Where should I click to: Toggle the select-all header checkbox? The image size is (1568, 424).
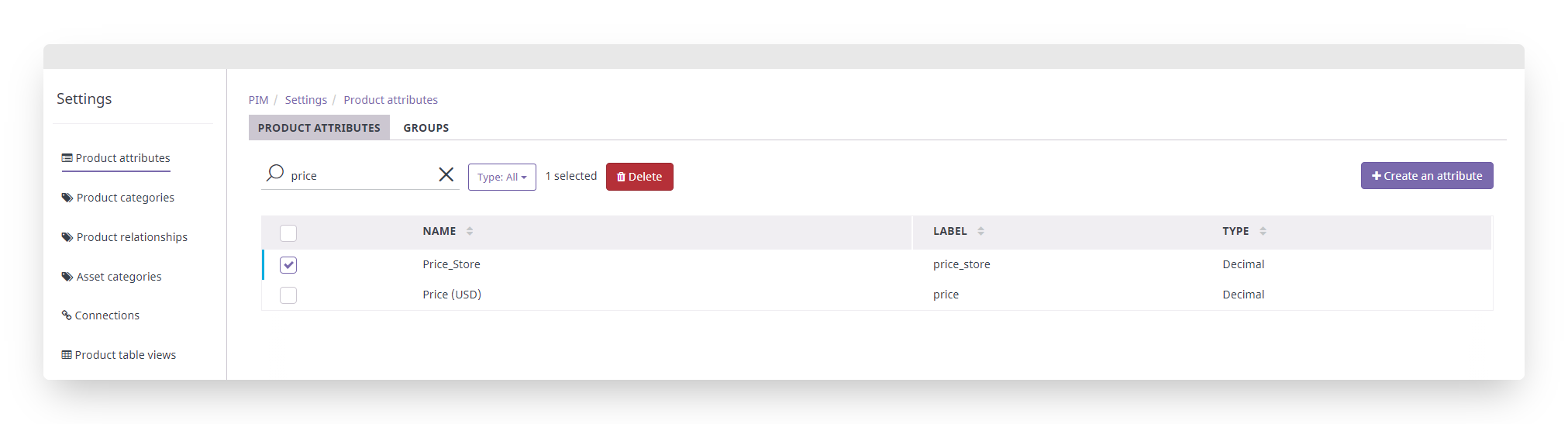click(x=288, y=233)
